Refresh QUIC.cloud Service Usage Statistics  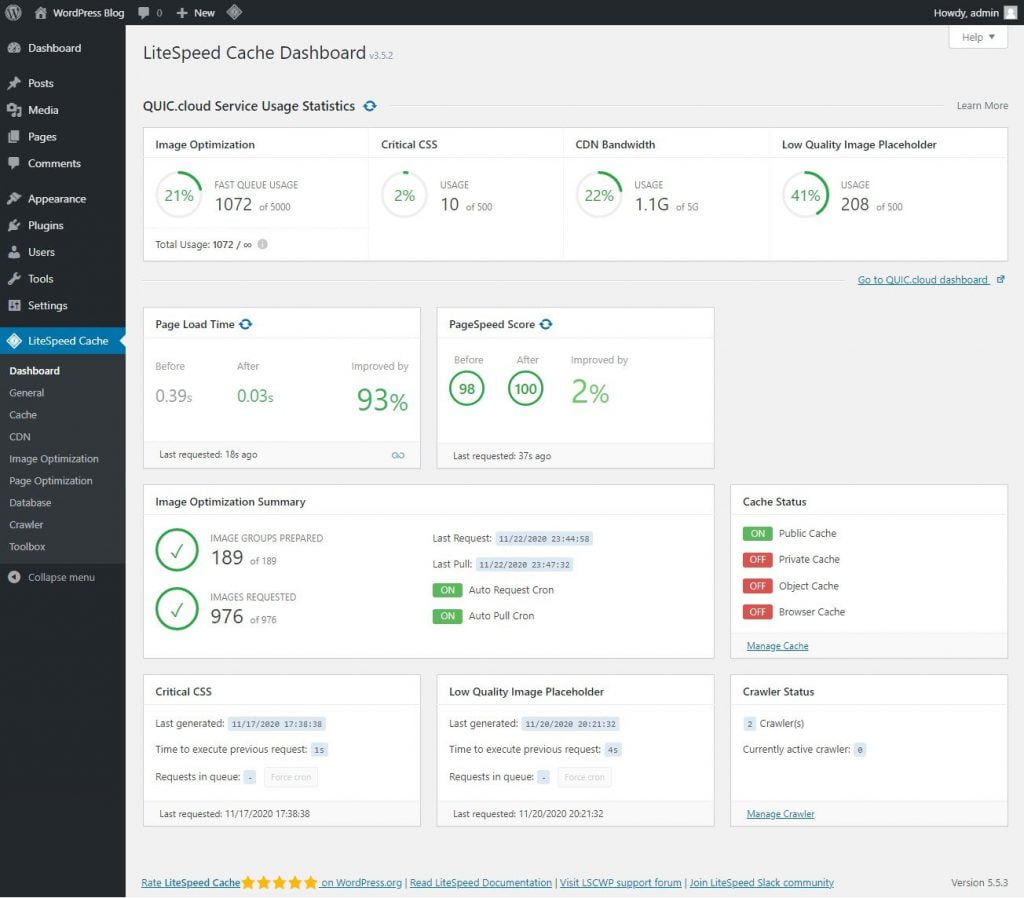coord(370,106)
